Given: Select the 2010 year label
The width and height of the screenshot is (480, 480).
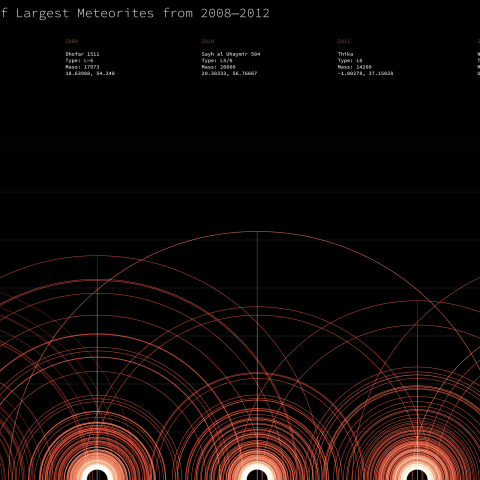Looking at the screenshot, I should (x=208, y=41).
